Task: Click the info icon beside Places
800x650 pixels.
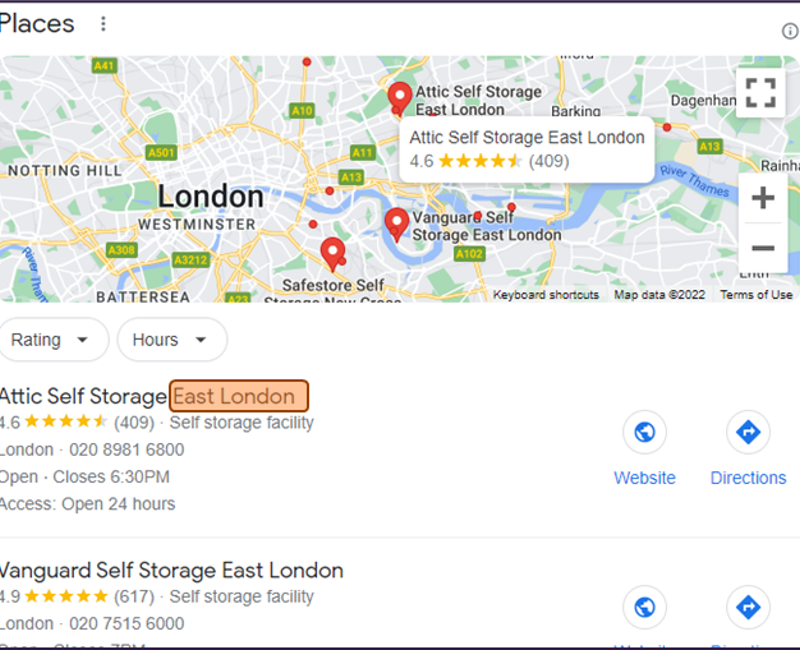Action: 789,31
